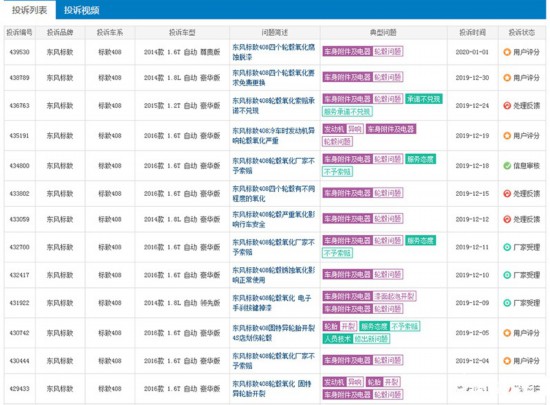Click 轮毂问题 tag in row 430444

[388, 360]
